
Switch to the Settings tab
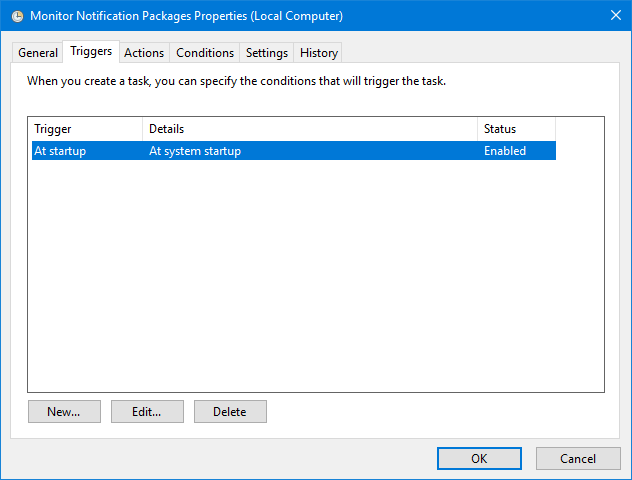tap(267, 53)
